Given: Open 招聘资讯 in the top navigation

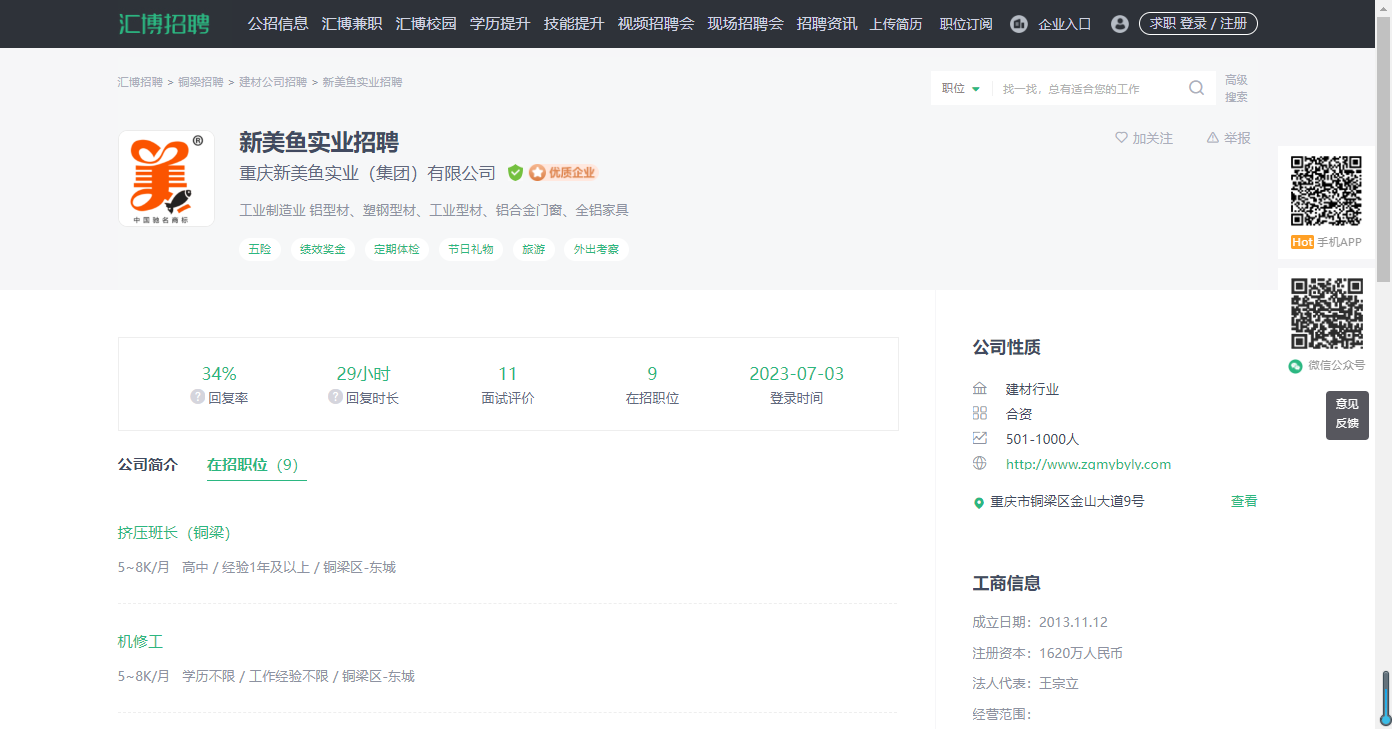Looking at the screenshot, I should (x=827, y=24).
